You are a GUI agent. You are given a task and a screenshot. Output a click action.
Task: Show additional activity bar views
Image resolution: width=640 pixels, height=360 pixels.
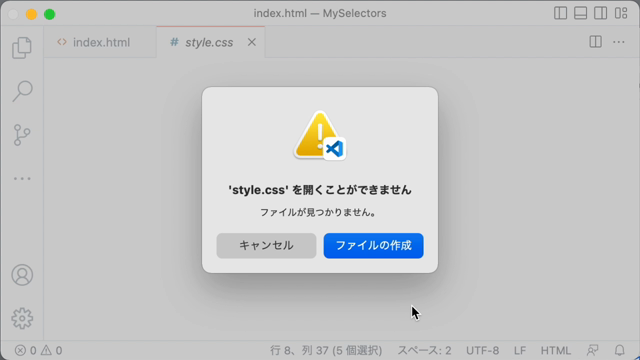[x=22, y=178]
